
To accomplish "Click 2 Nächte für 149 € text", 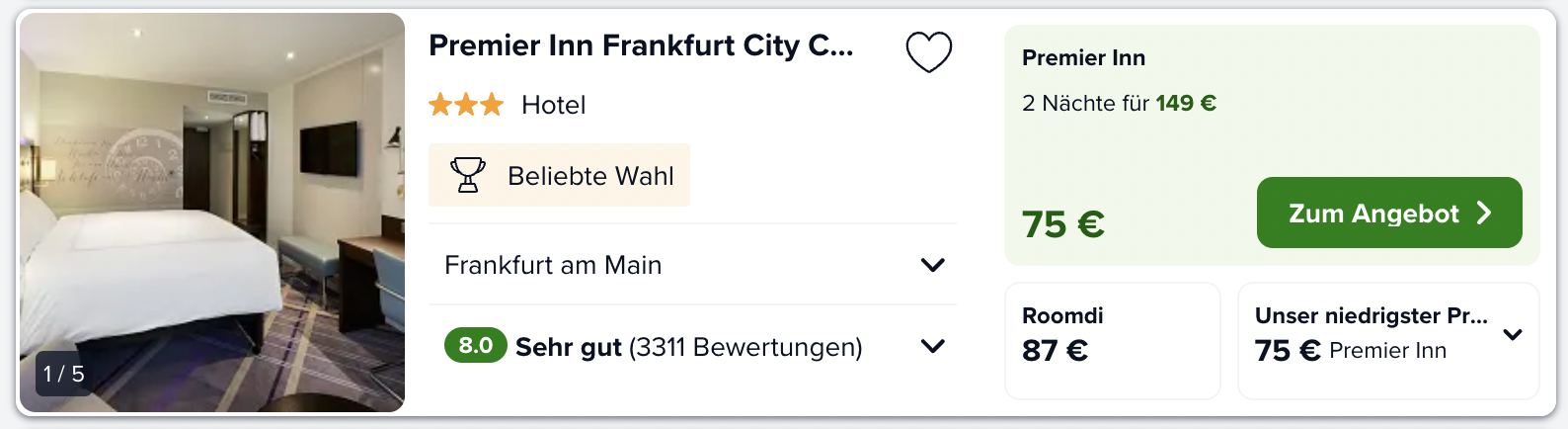I will (x=1120, y=103).
